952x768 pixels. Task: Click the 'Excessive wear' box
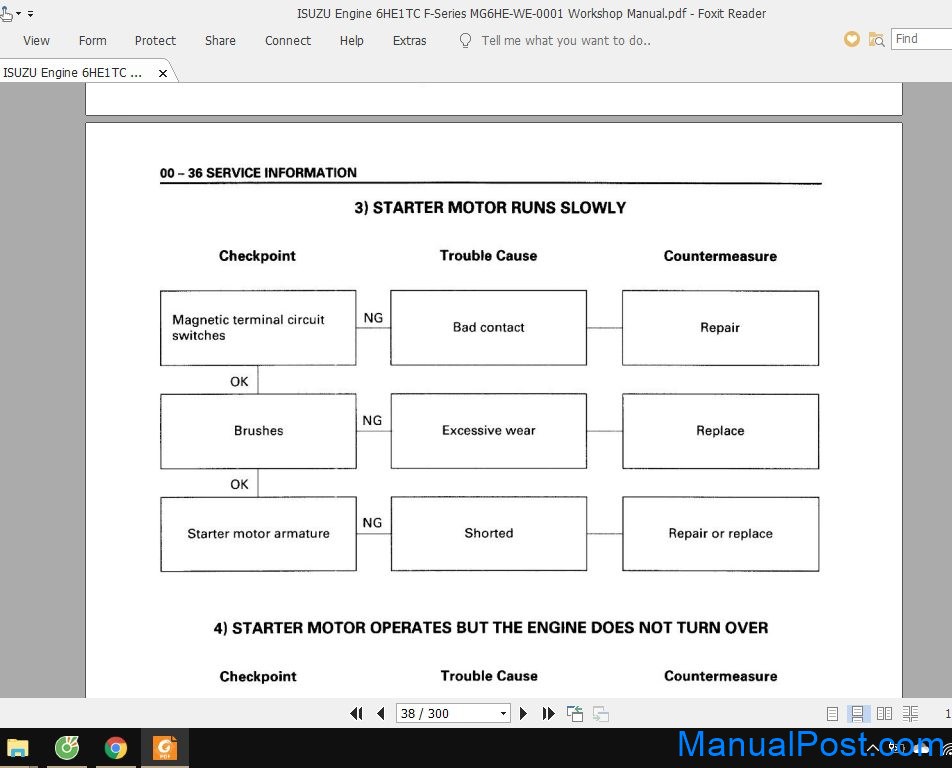click(x=489, y=431)
